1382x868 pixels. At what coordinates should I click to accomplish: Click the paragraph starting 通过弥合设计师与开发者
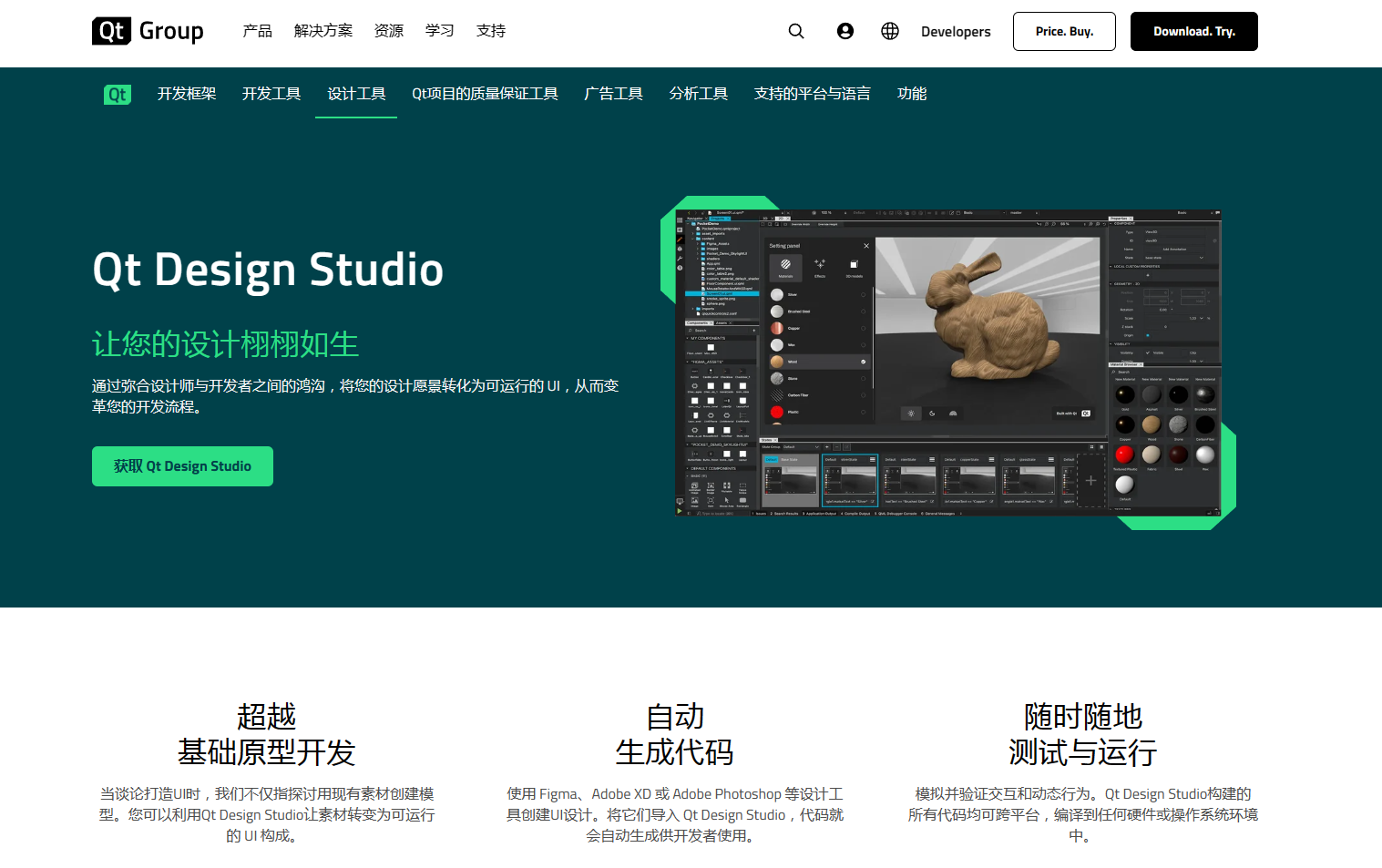[x=355, y=396]
